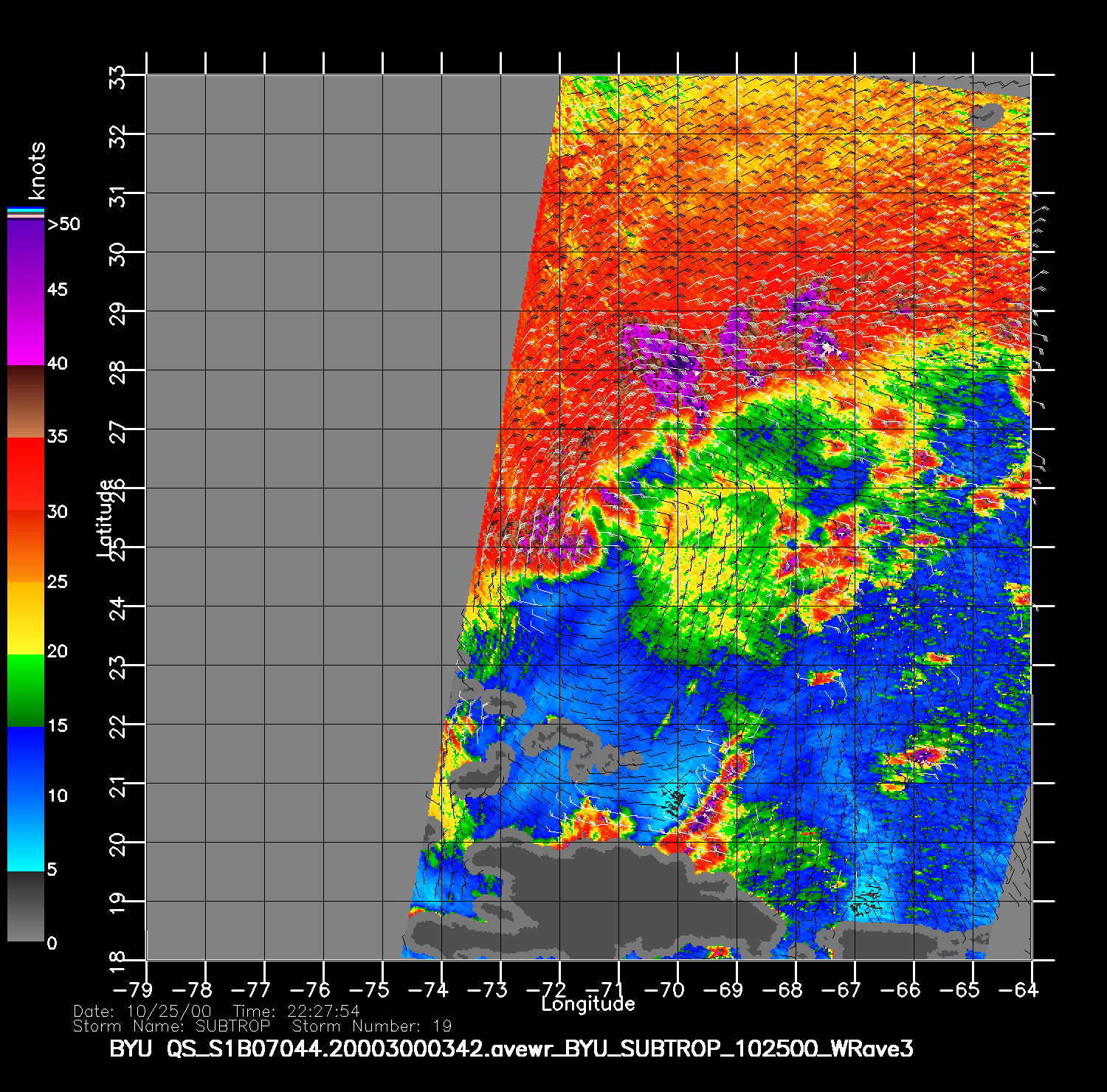Click the BYU QS_S1B07044 filename title
This screenshot has height=1092, width=1107.
coord(511,1049)
